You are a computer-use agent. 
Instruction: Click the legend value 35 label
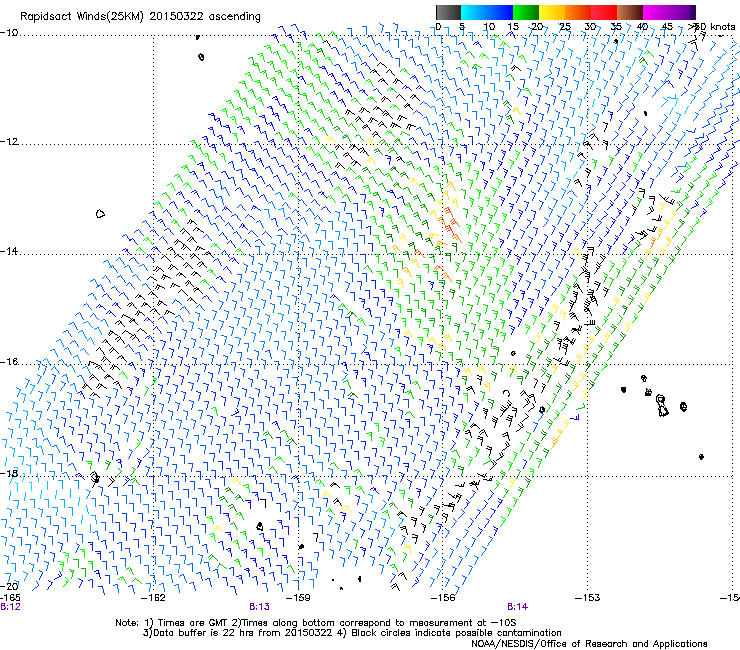click(x=616, y=27)
